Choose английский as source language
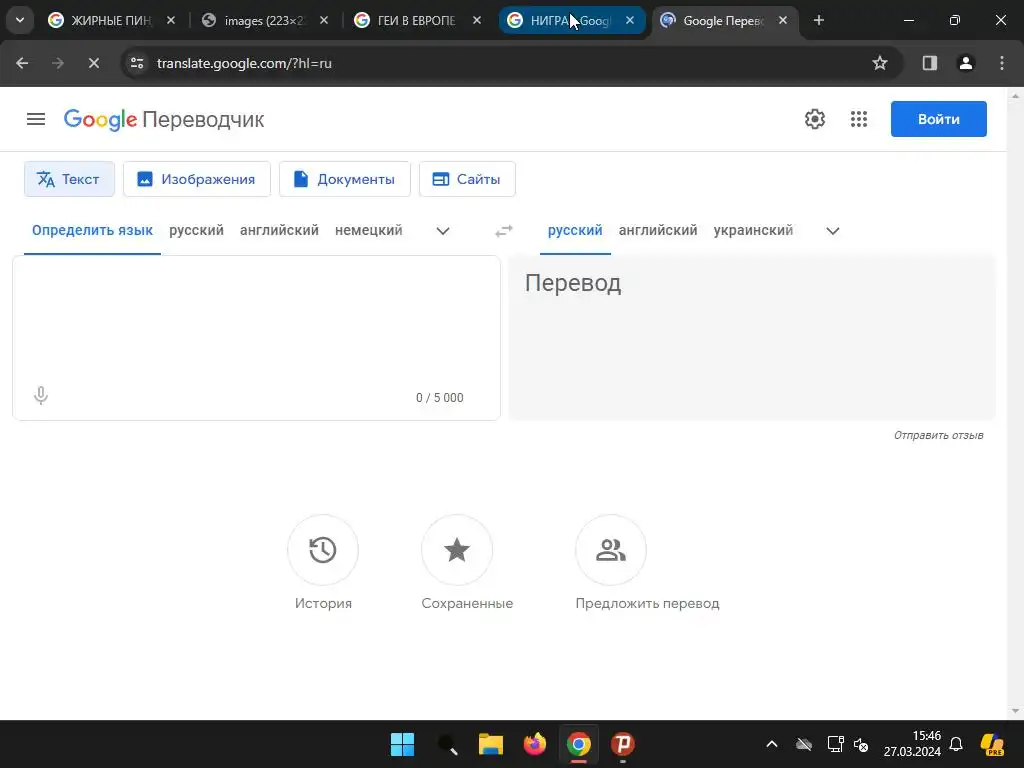Screen dimensions: 1024x768 tap(279, 231)
